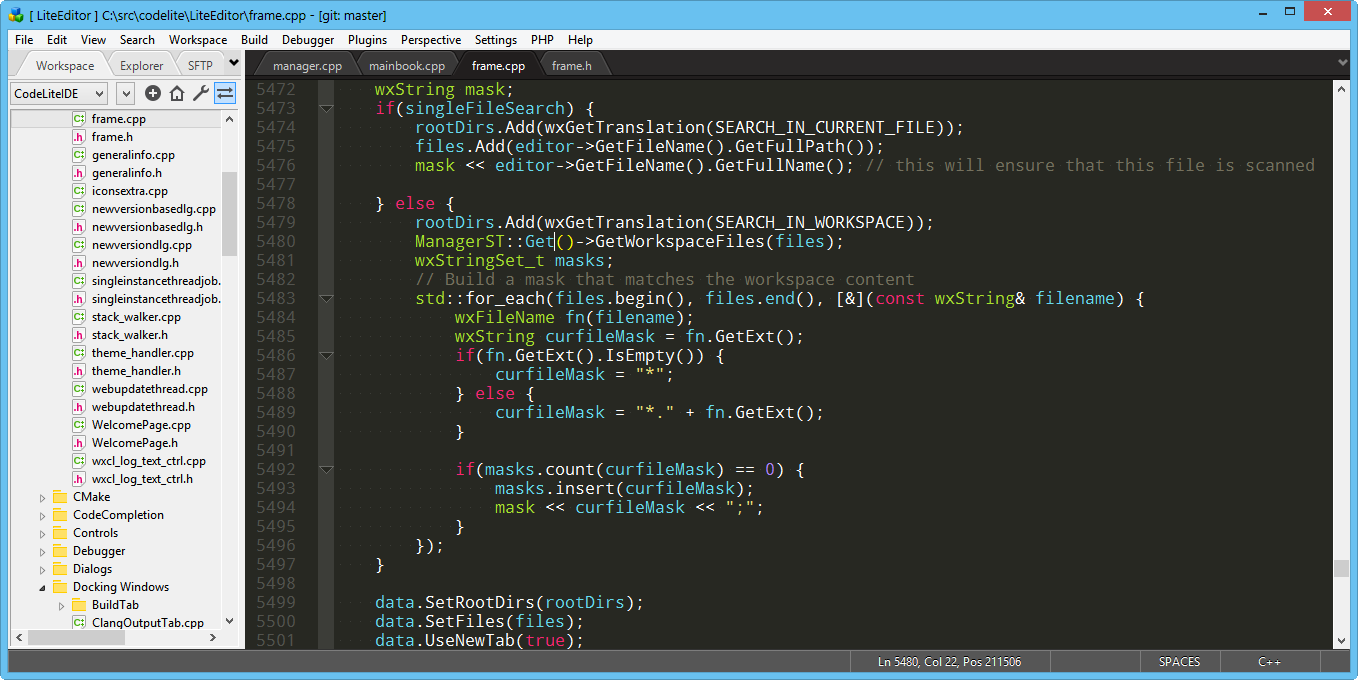Switch to the Explorer sidebar tab
1358x680 pixels.
pyautogui.click(x=141, y=63)
